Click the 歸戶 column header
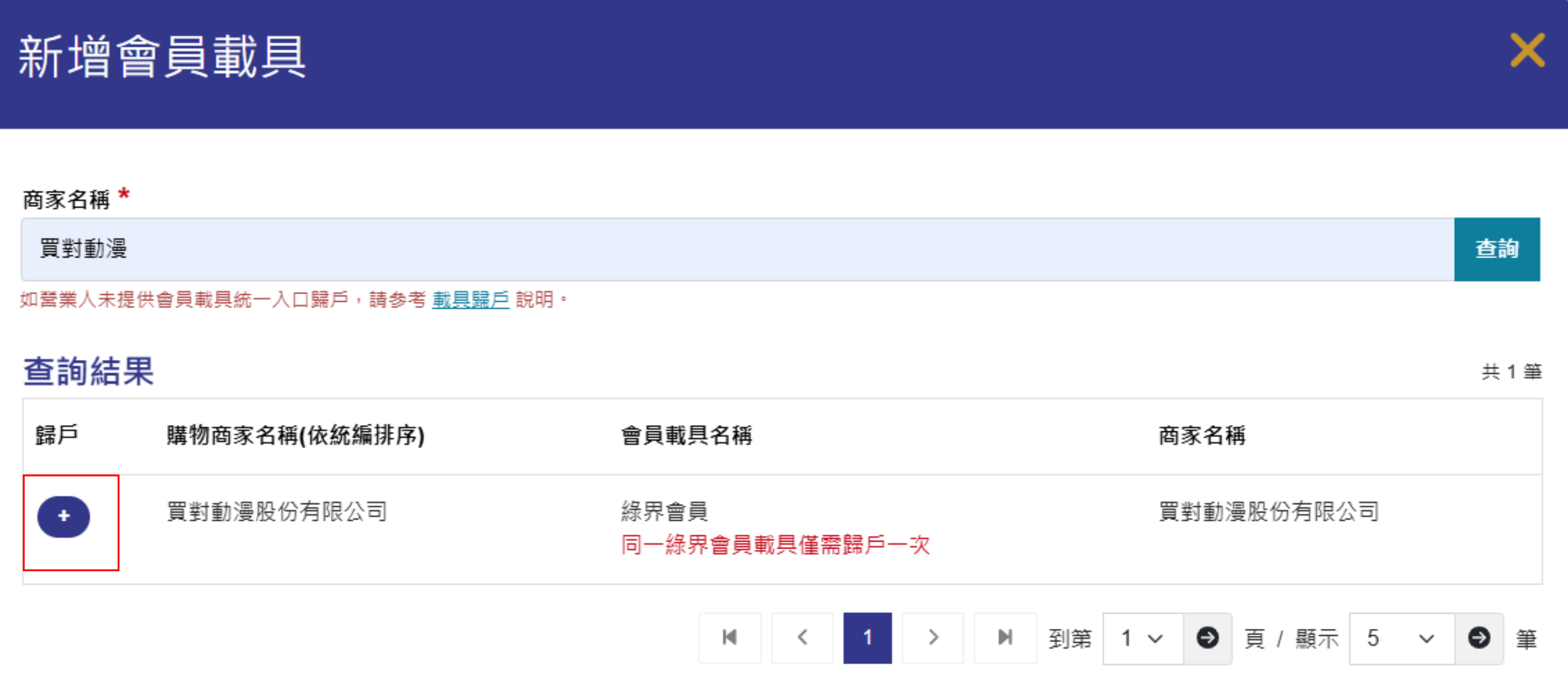Screen dimensions: 1568x675 point(57,435)
